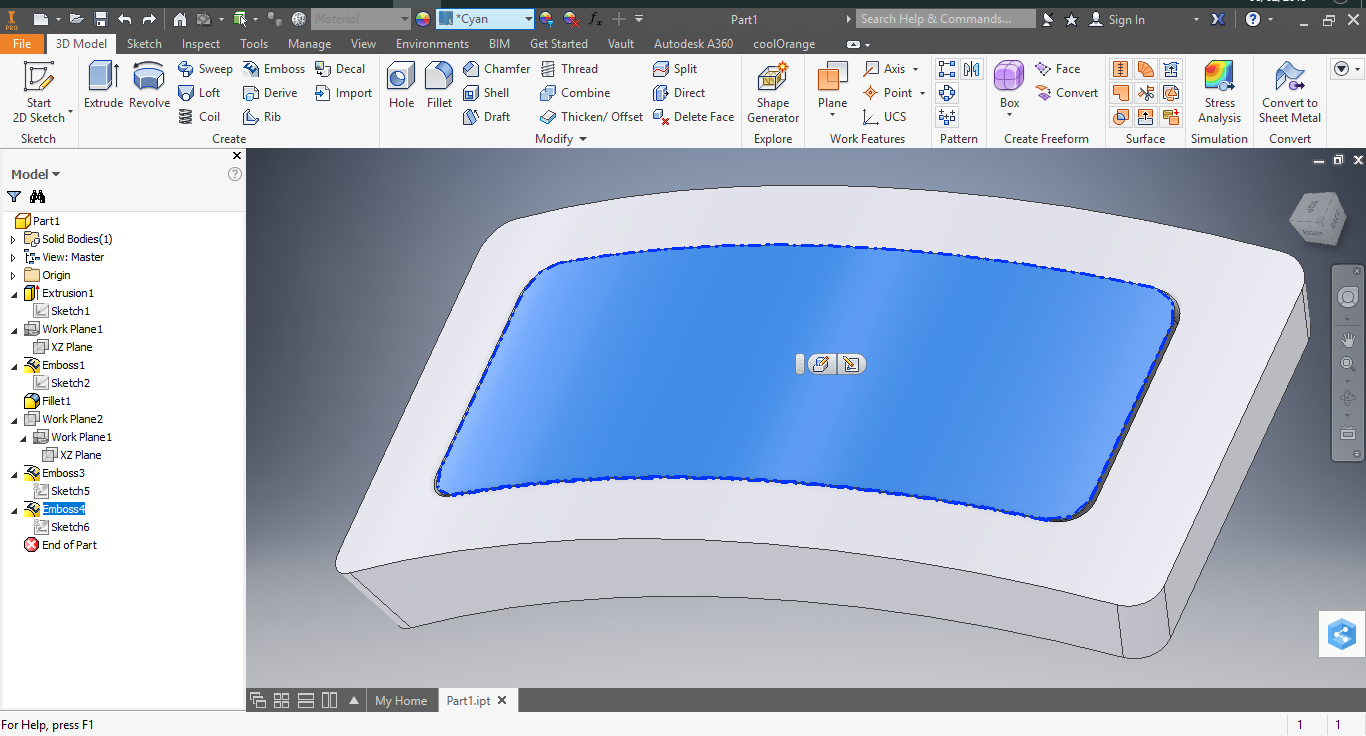Expand the Origin folder node
1366x736 pixels.
[x=13, y=276]
